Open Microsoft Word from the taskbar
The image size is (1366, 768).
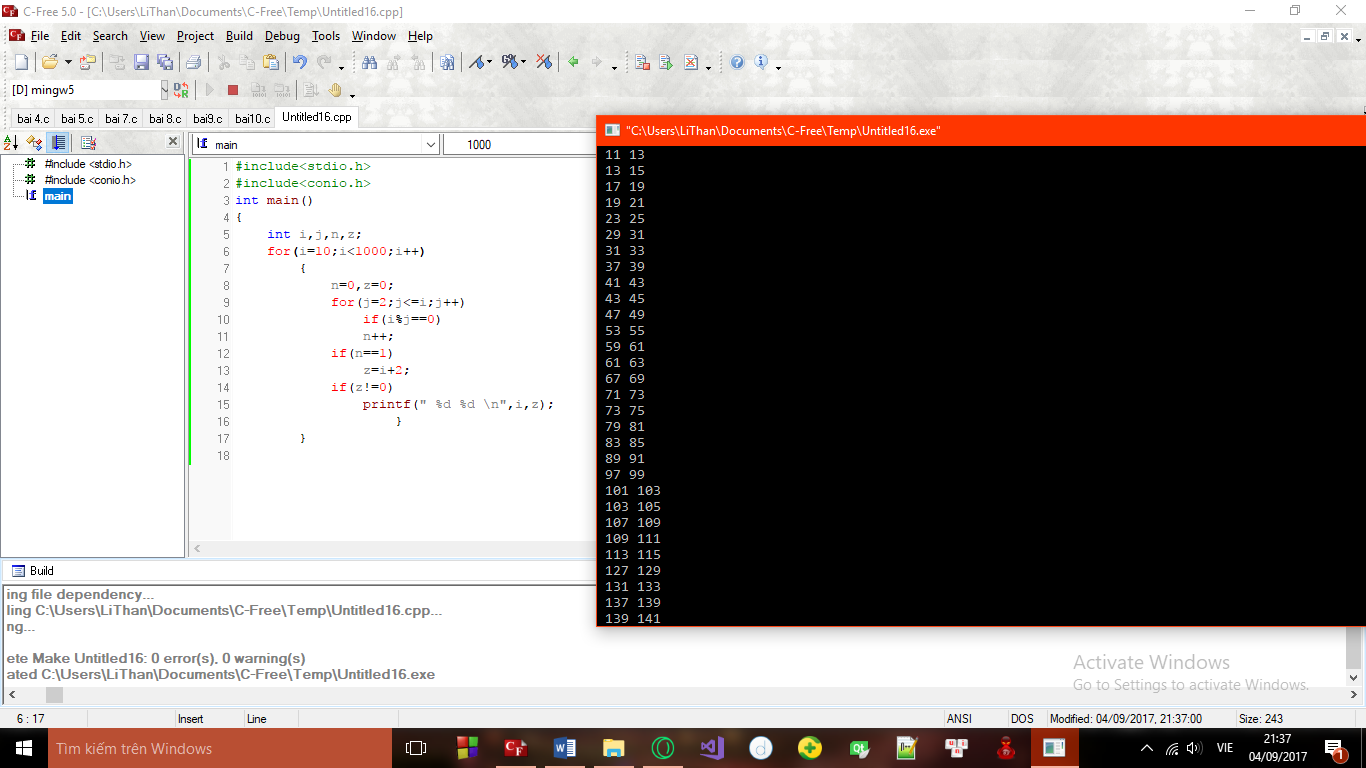565,748
